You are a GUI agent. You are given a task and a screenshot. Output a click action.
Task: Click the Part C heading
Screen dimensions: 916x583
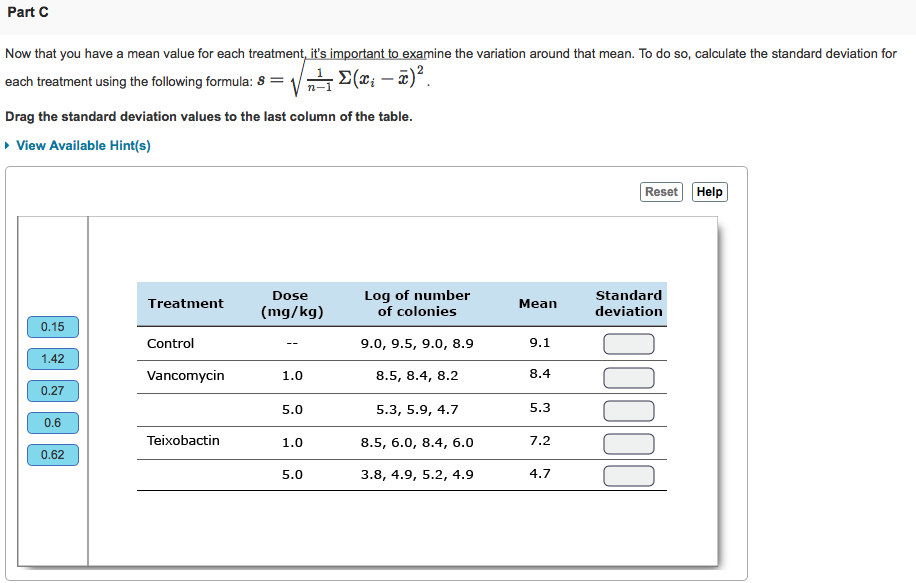(27, 12)
